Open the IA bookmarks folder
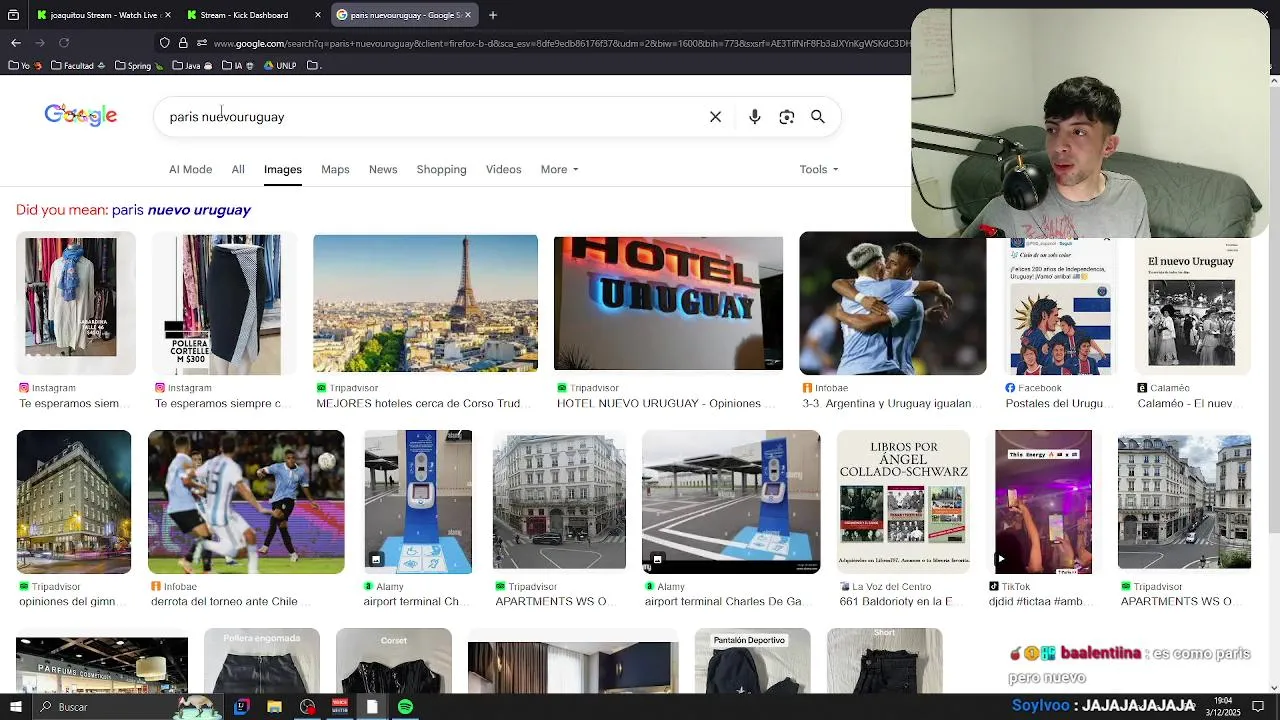The image size is (1280, 720). point(238,66)
